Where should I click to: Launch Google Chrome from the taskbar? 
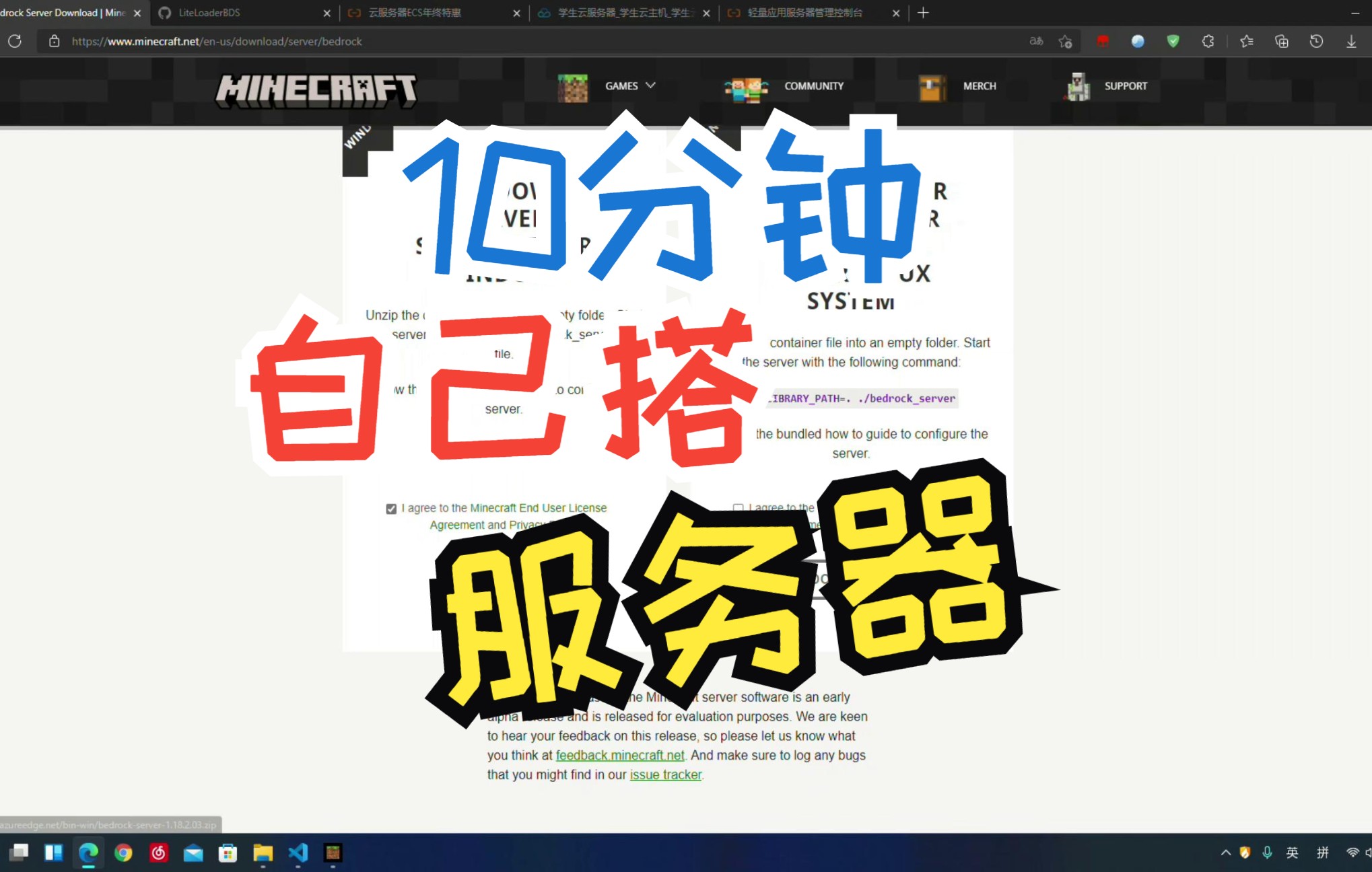(x=123, y=852)
